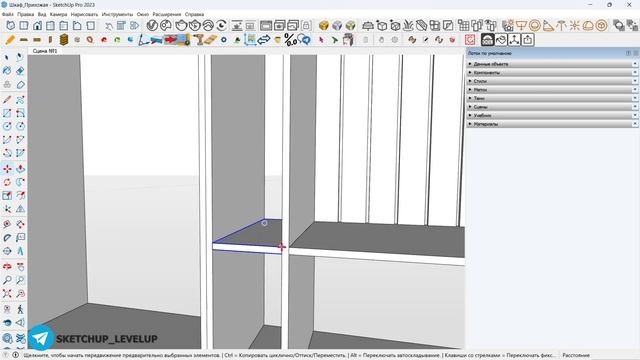Click the Zoom Extents tool
The image size is (640, 360).
pyautogui.click(x=7, y=293)
